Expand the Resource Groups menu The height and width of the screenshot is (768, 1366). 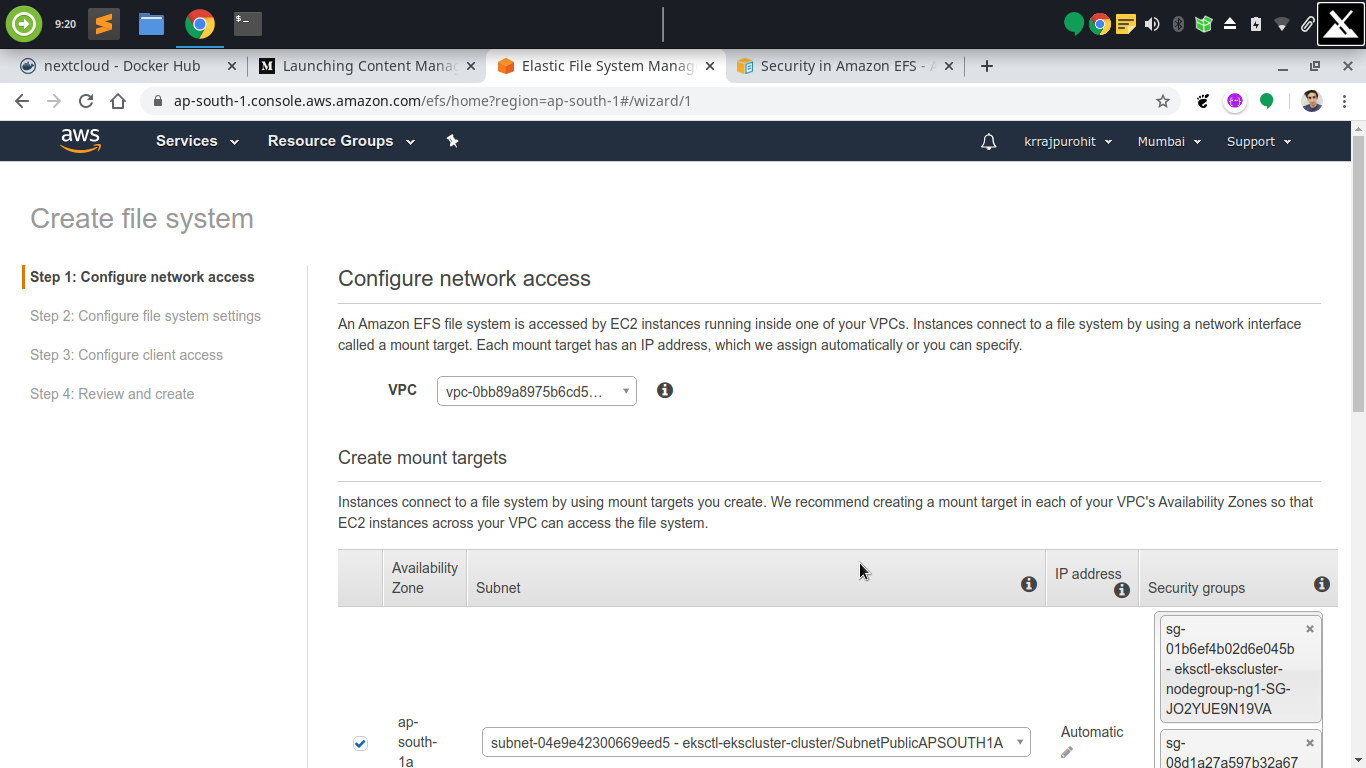[x=341, y=141]
